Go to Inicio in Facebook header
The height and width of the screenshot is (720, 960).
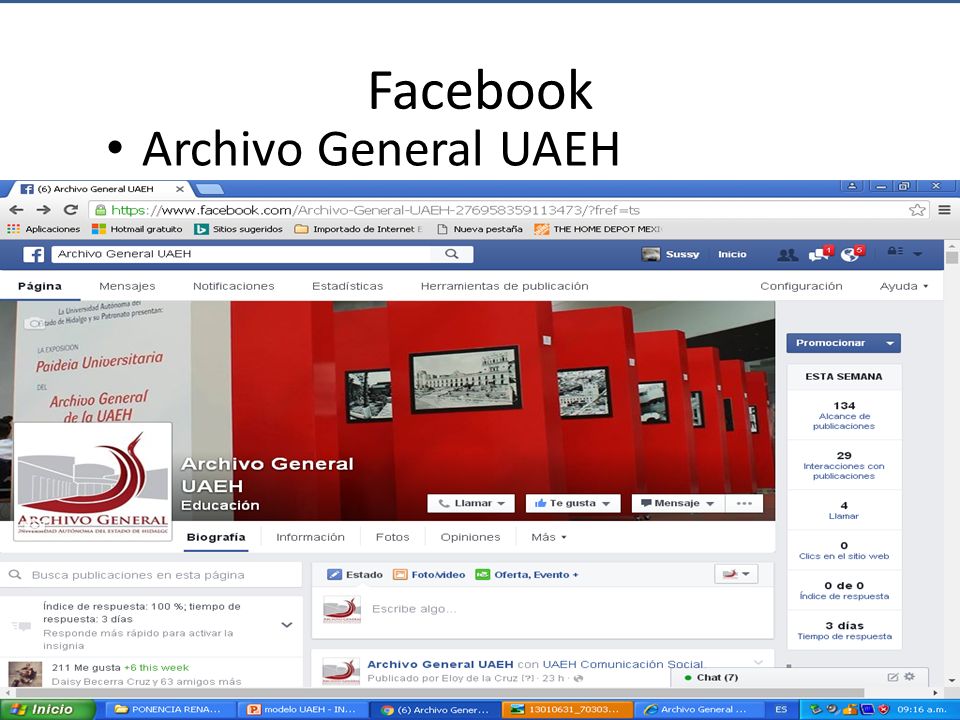[732, 254]
